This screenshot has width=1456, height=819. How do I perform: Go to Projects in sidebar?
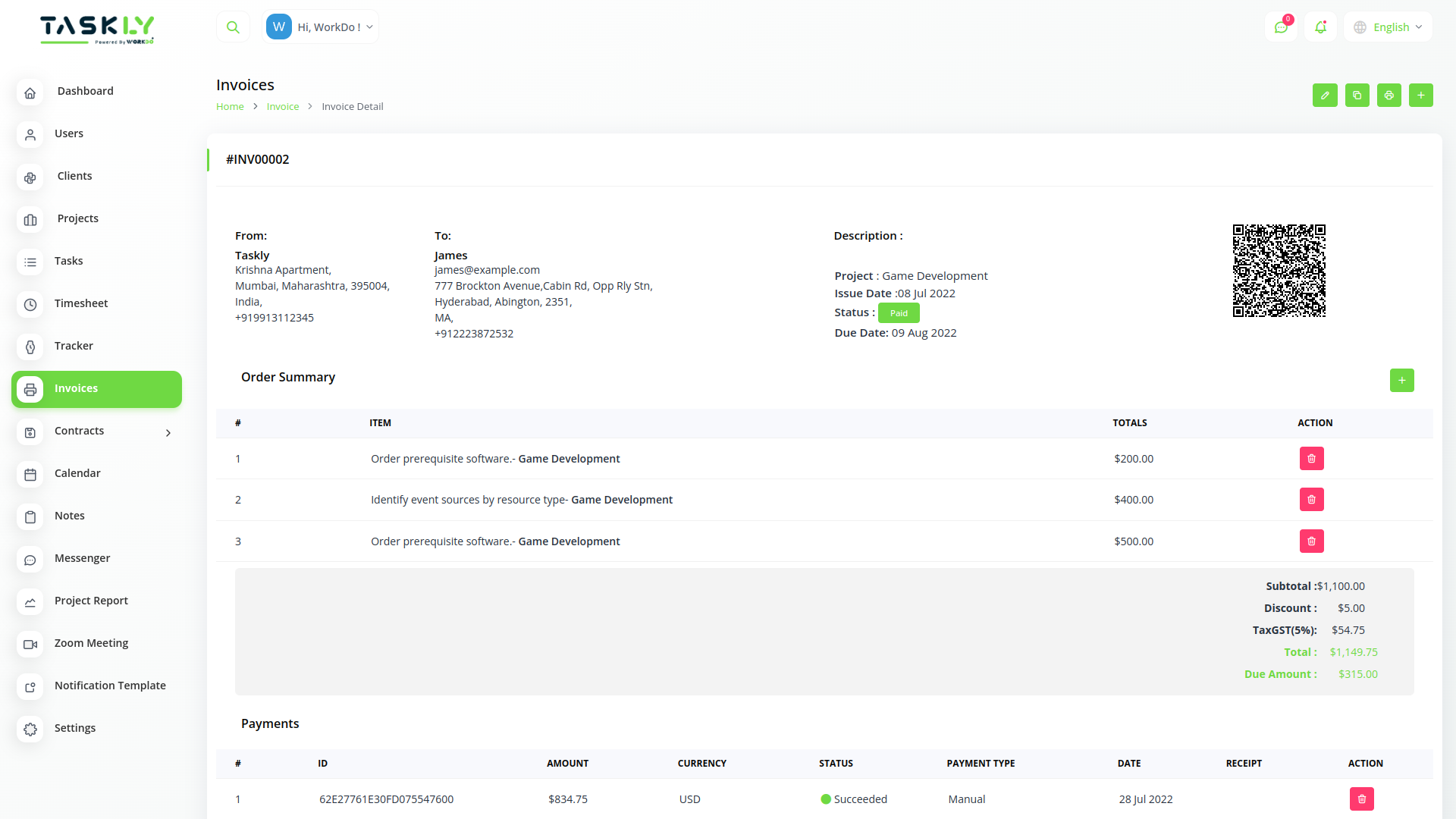click(x=77, y=218)
